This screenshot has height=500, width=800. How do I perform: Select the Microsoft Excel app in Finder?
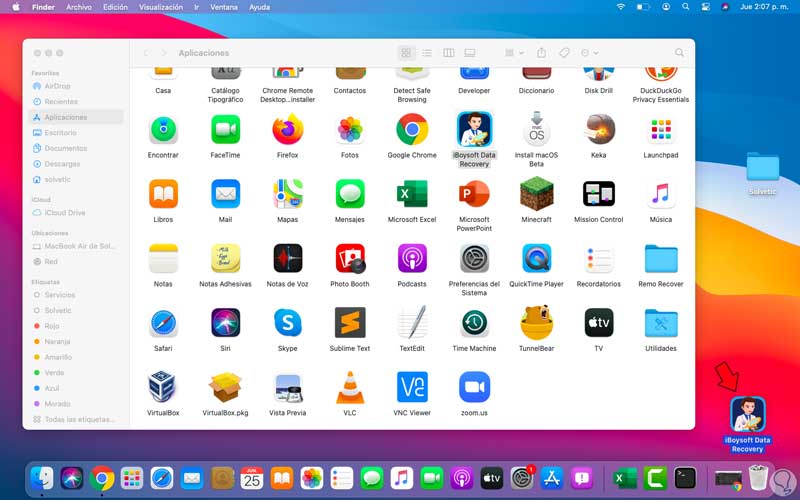(412, 194)
